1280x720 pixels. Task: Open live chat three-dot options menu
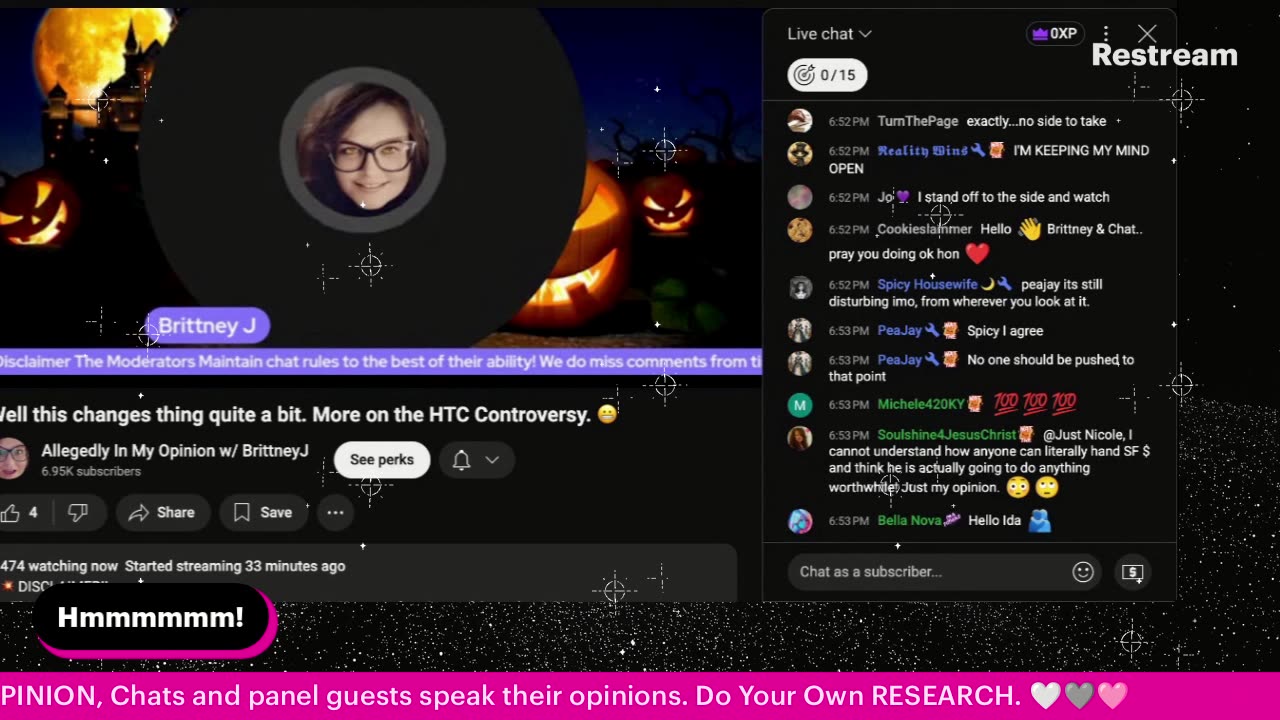point(1106,34)
